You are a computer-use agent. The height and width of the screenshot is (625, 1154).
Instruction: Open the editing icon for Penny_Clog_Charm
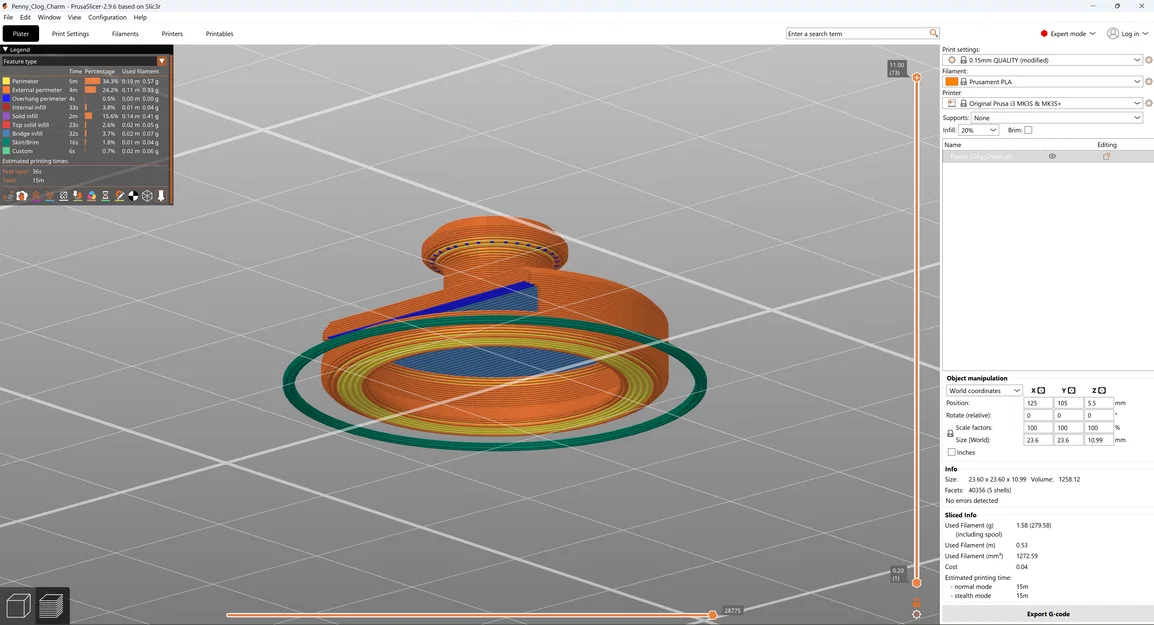1106,157
